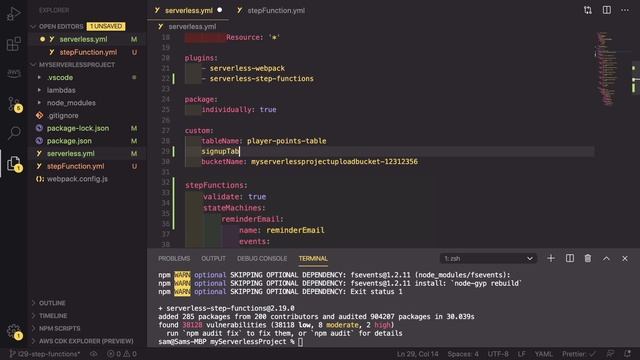640x360 pixels.
Task: Select stepFunction.yml under Open Editors
Action: coord(87,52)
